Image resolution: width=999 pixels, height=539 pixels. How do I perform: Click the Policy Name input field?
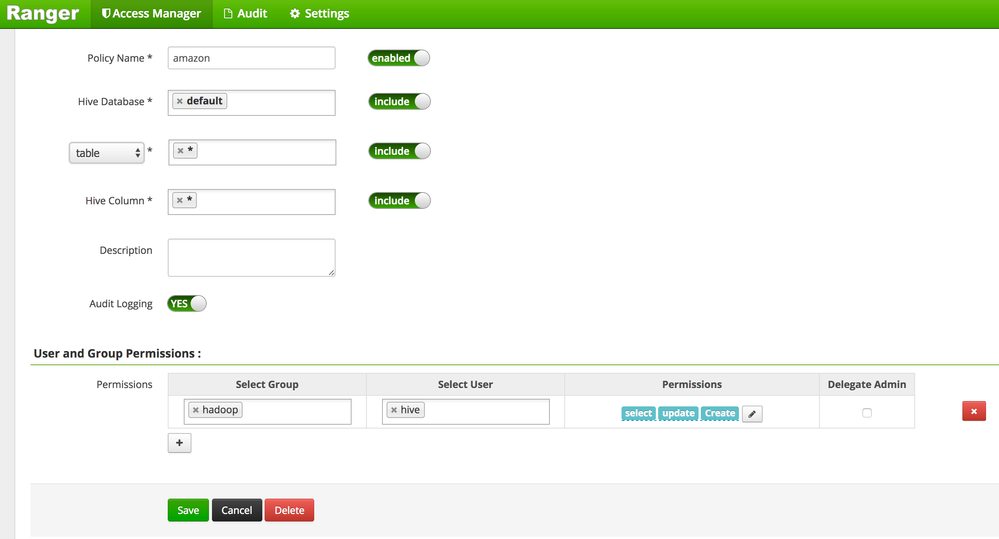pyautogui.click(x=252, y=58)
